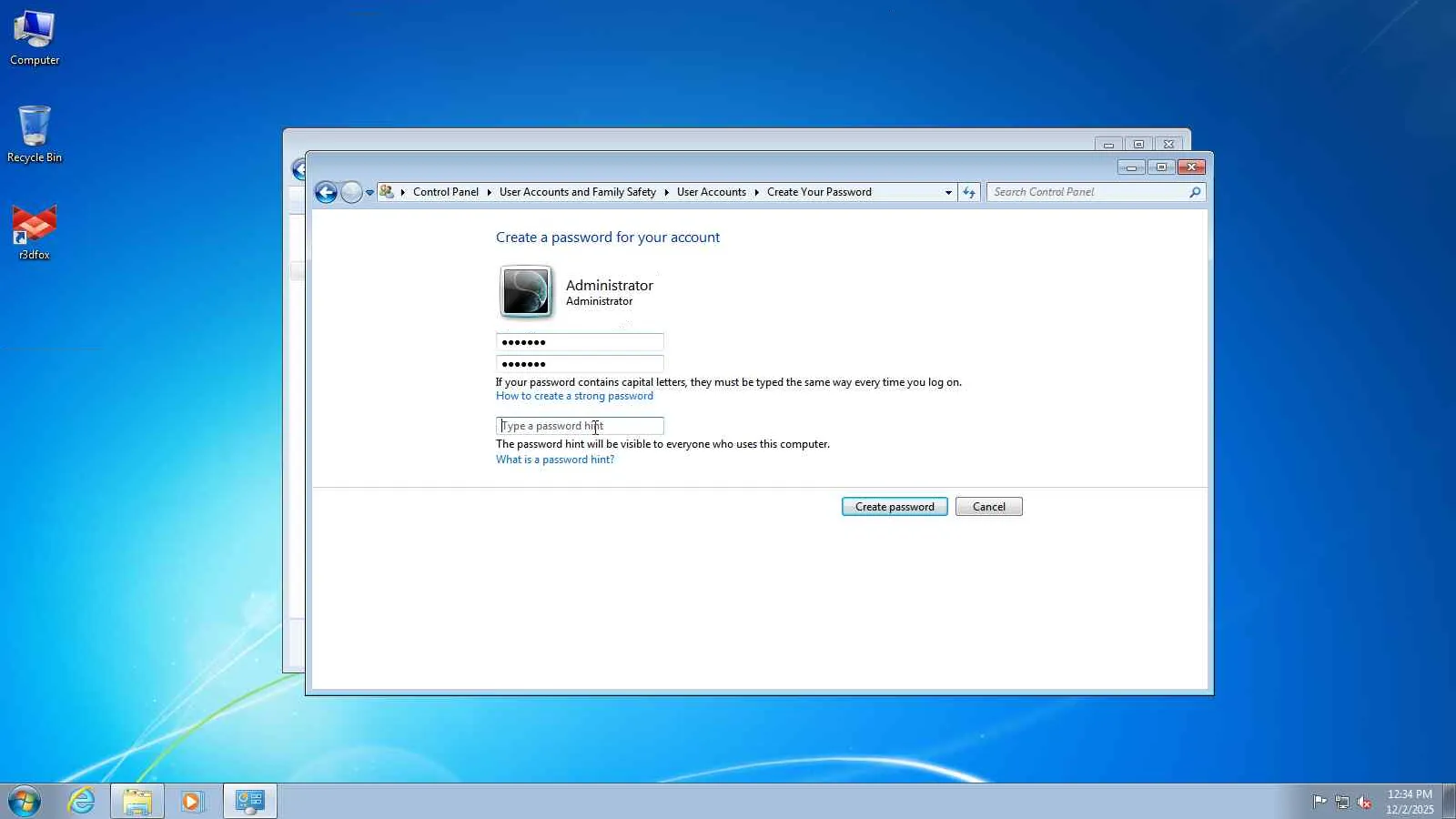This screenshot has height=819, width=1456.
Task: Maximize the background window
Action: (1138, 145)
